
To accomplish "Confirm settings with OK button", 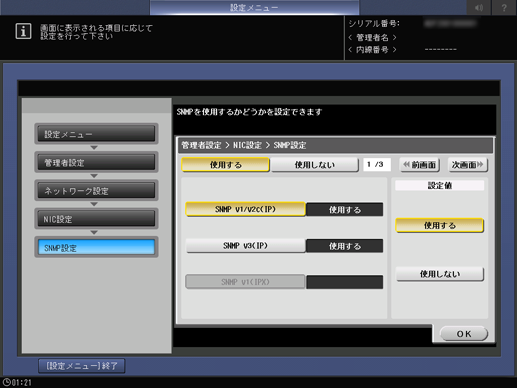I will pyautogui.click(x=464, y=334).
